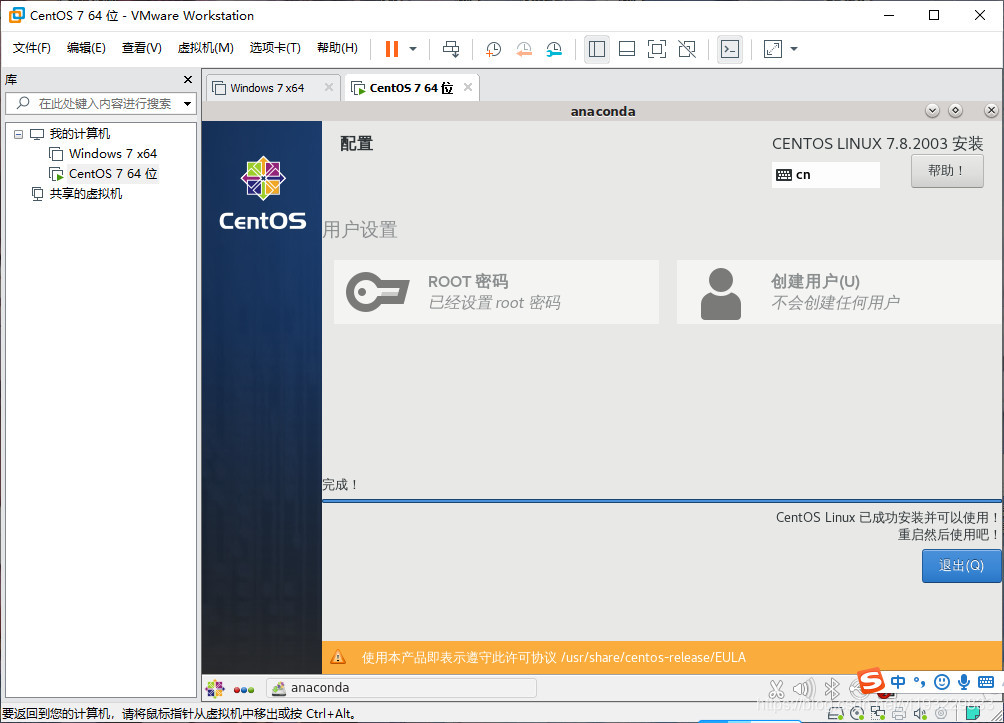
Task: Click the scissors icon in guest tray
Action: [x=776, y=689]
